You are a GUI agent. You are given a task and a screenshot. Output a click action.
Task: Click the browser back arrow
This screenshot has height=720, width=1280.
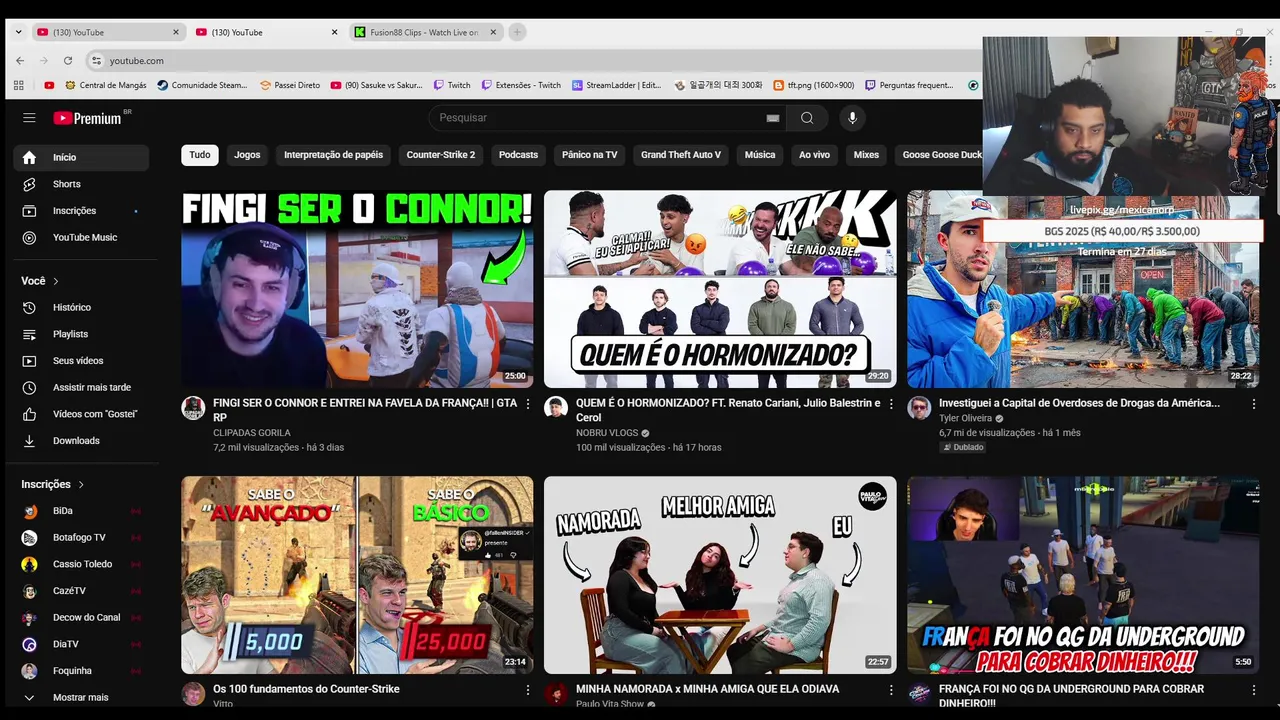coord(20,61)
